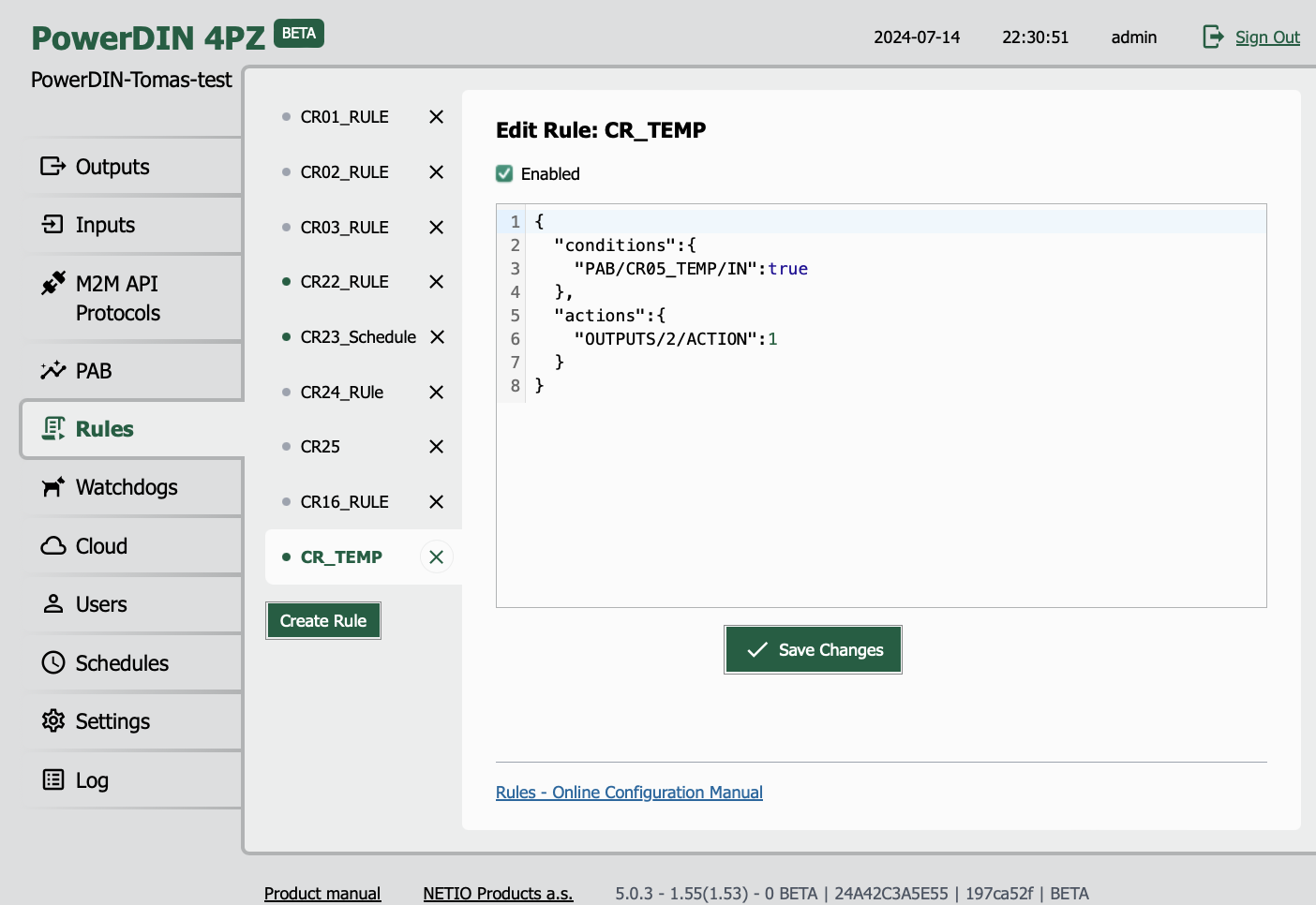Remove the CR25 rule with X

[x=436, y=447]
